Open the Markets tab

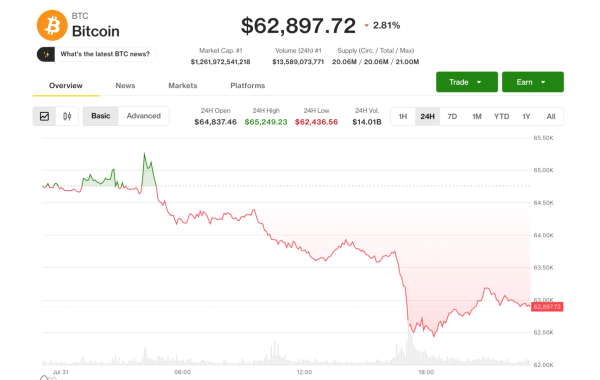[183, 86]
